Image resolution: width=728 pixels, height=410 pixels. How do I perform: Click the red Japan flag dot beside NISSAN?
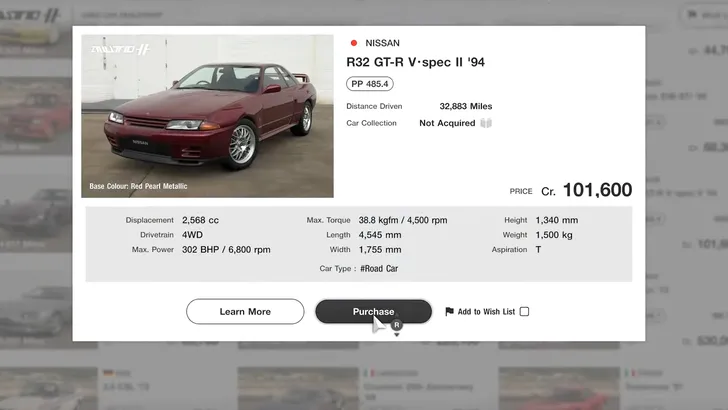(354, 43)
